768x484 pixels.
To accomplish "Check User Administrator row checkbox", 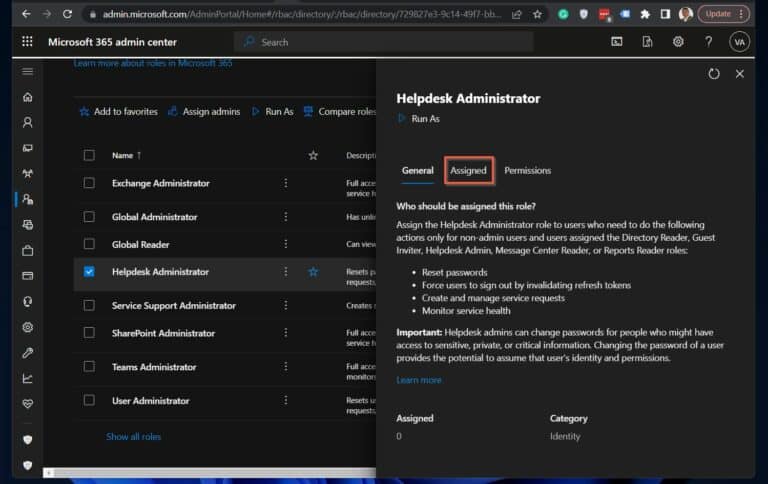I will (x=89, y=400).
